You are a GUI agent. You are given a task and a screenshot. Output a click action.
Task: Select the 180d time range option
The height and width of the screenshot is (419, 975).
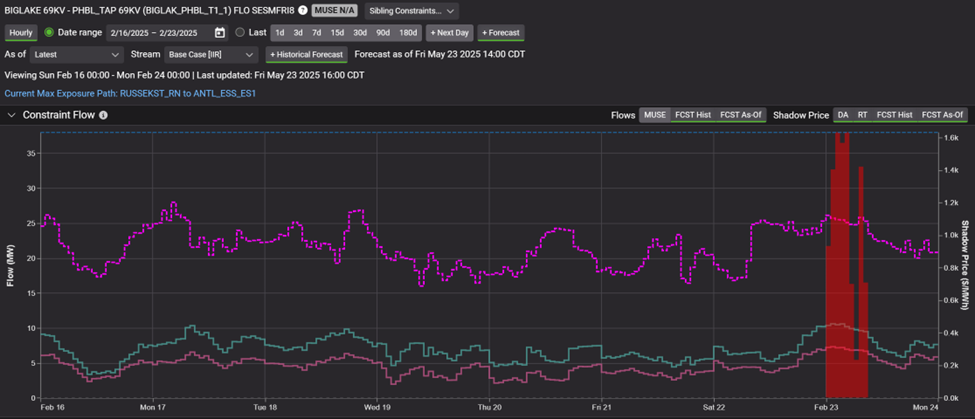coord(408,33)
